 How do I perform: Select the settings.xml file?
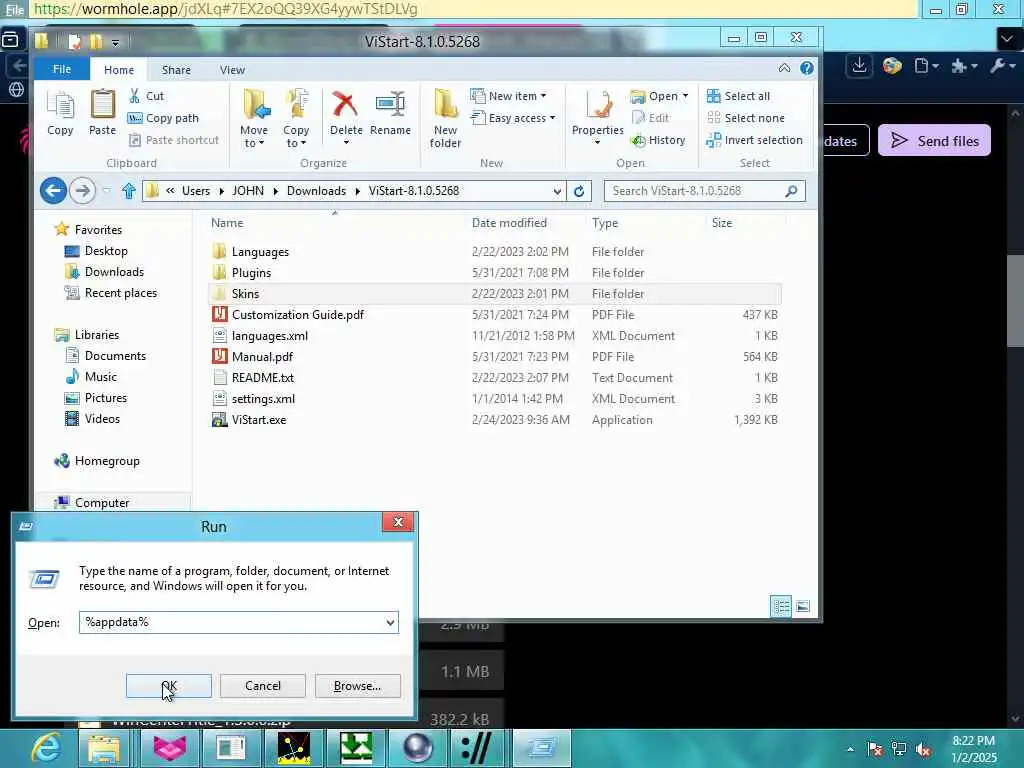pyautogui.click(x=494, y=398)
